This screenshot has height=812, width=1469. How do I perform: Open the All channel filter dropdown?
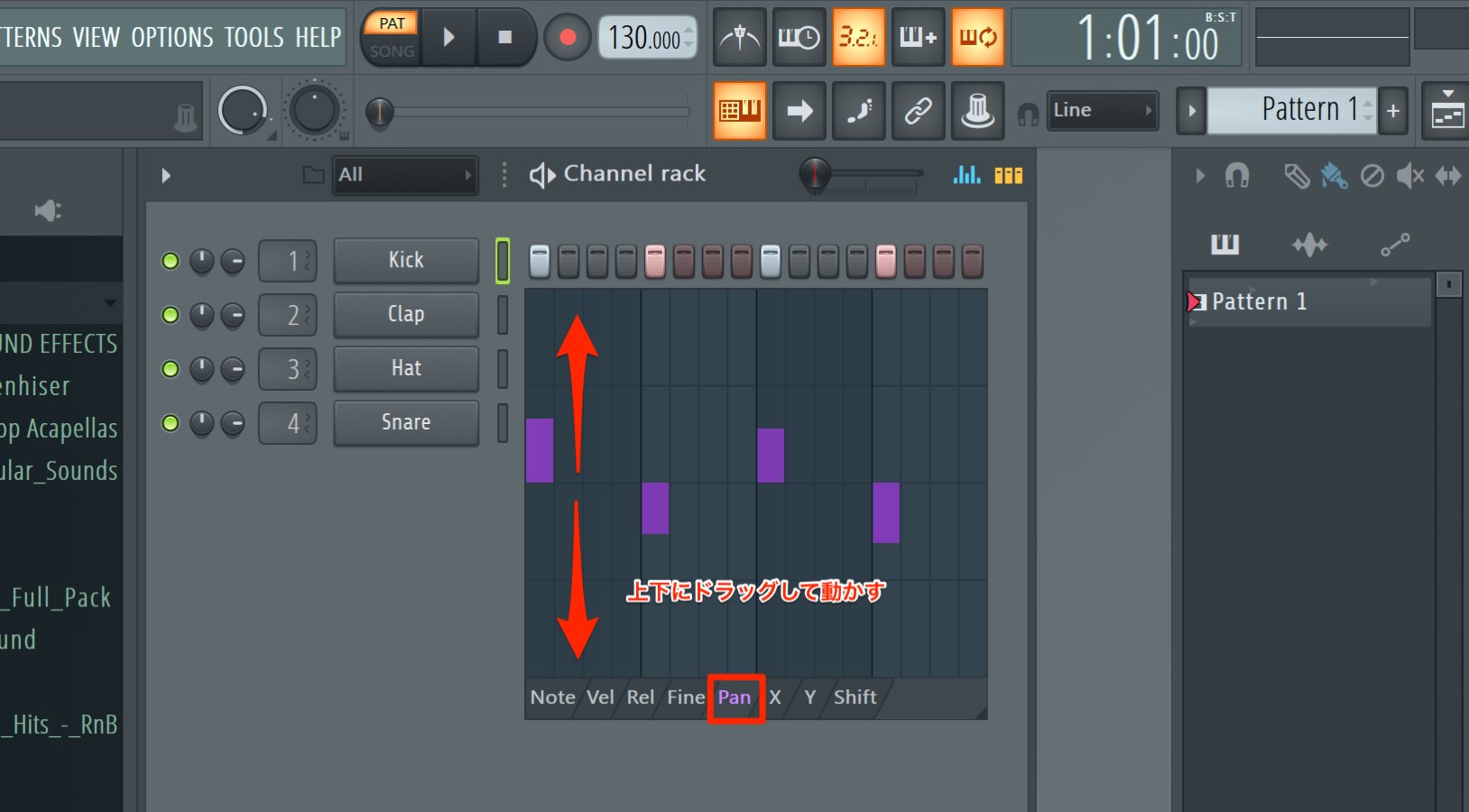tap(405, 175)
